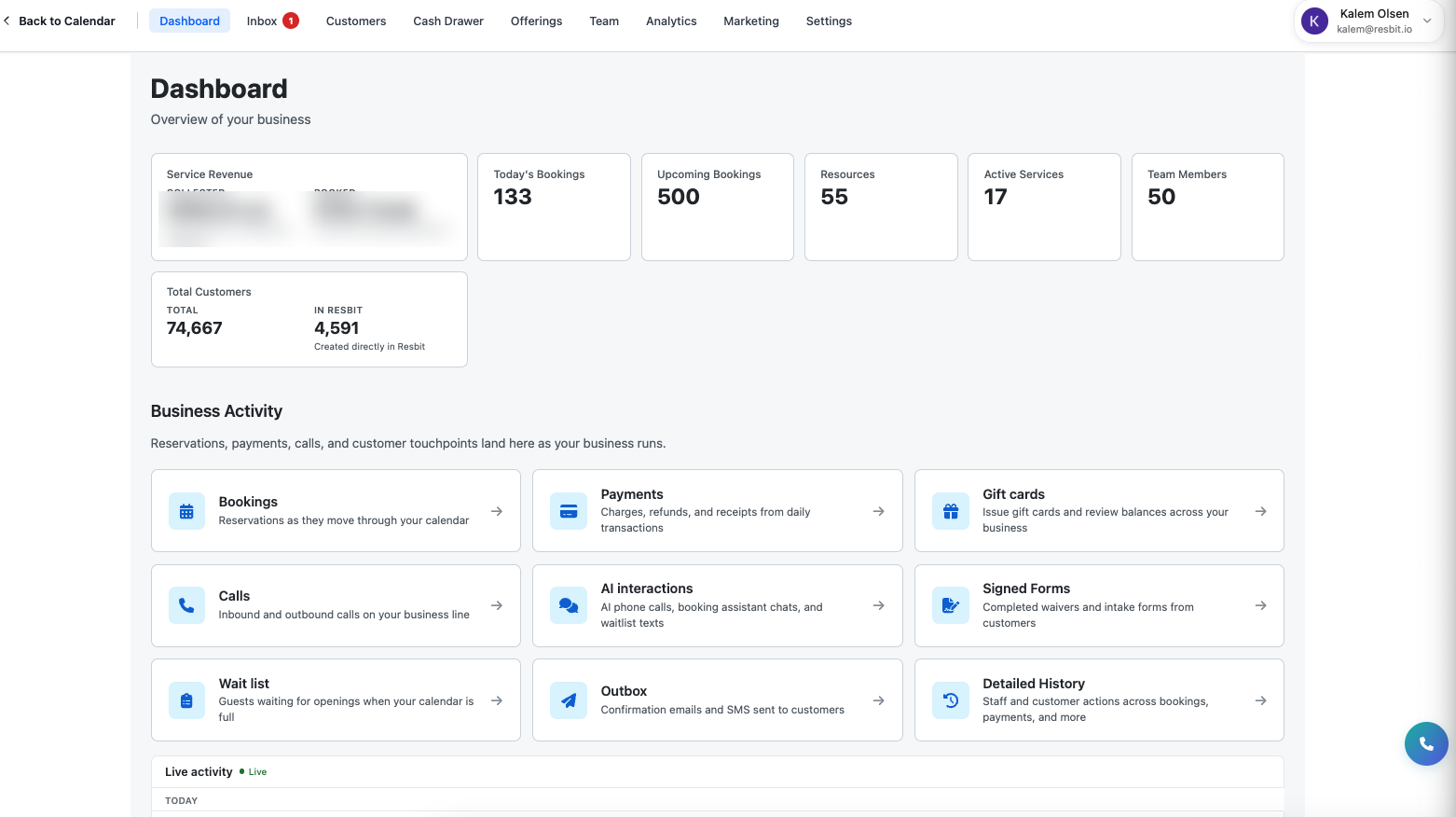Click the arrow on the Detailed History card
Image resolution: width=1456 pixels, height=817 pixels.
tap(1261, 700)
